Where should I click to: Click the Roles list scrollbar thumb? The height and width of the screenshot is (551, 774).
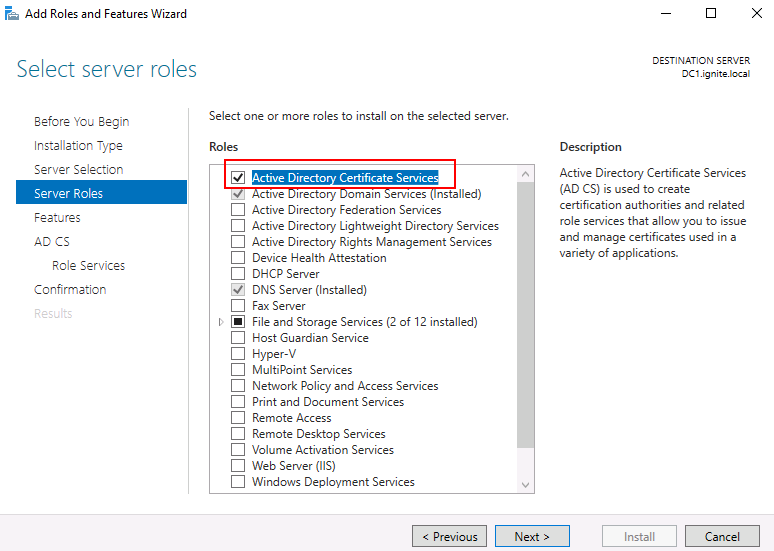[x=525, y=315]
